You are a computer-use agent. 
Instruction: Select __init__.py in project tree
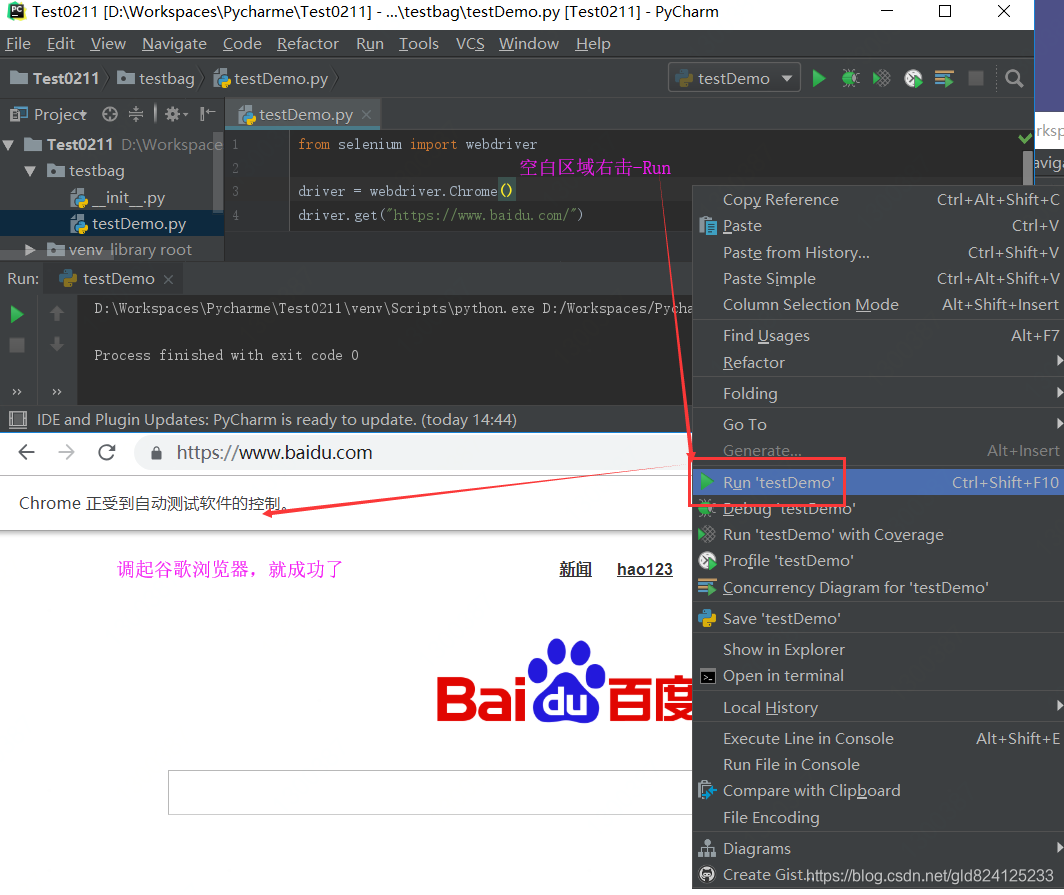click(x=118, y=198)
